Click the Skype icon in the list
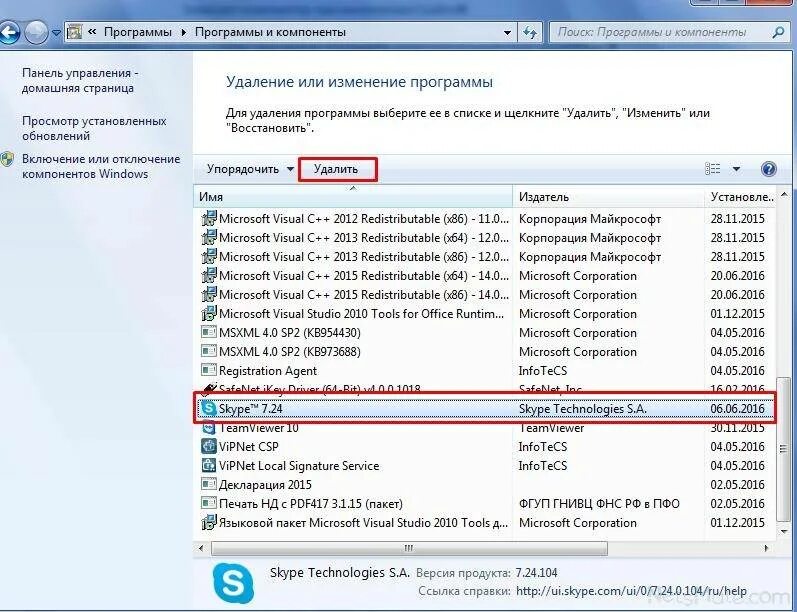 pos(209,408)
